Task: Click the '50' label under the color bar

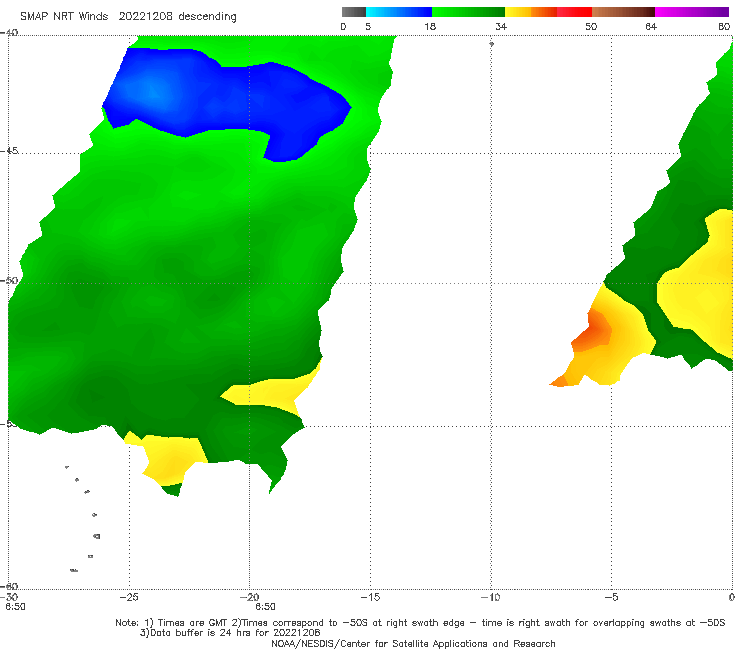Action: coord(591,26)
